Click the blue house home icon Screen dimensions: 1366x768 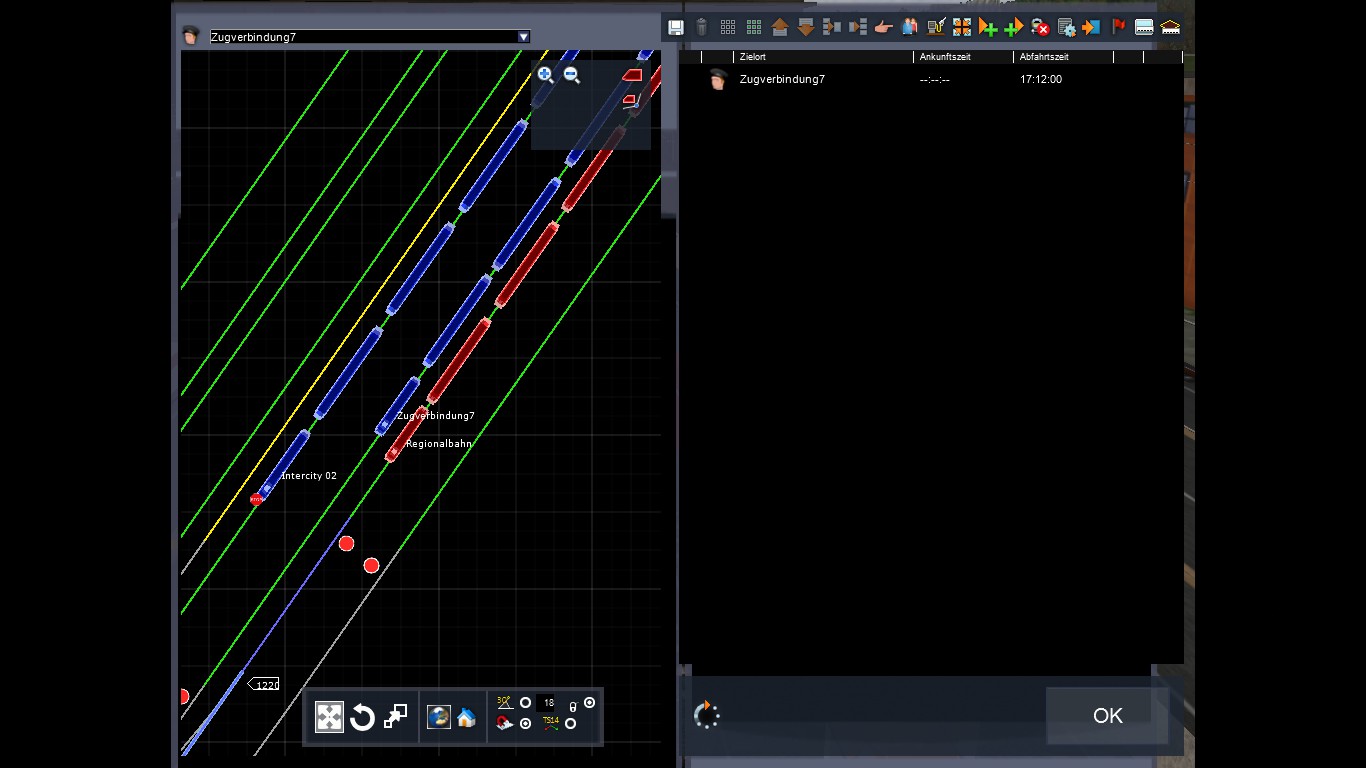click(x=466, y=717)
